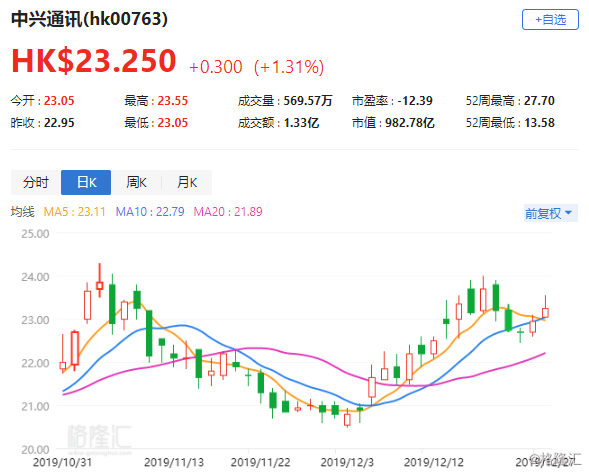Click the 2019/11/13 date label
This screenshot has width=589, height=473.
[x=174, y=462]
